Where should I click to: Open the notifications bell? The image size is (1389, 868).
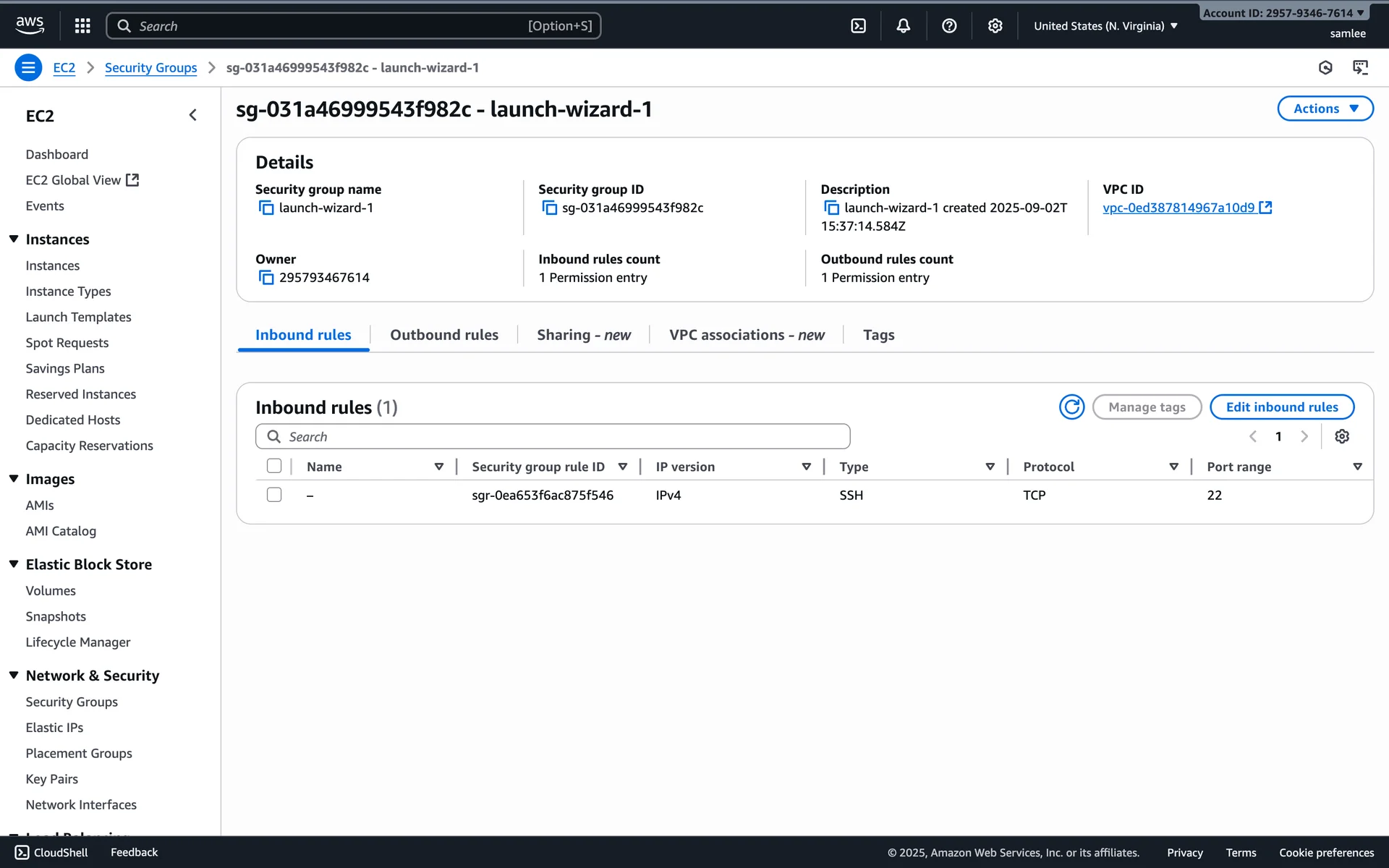(x=904, y=26)
